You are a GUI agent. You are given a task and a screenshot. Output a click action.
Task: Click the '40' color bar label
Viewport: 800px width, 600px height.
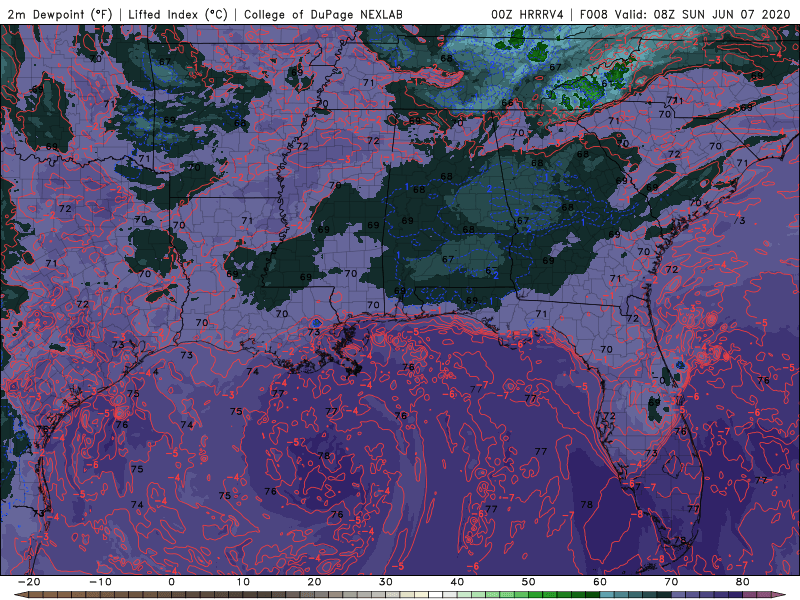457,582
